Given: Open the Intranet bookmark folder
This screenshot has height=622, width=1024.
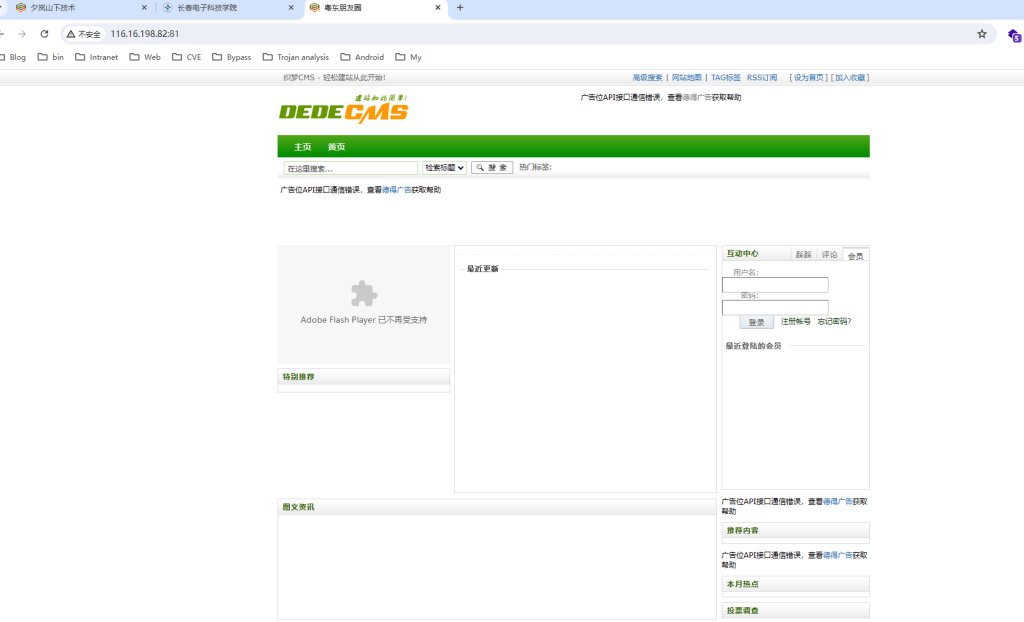Looking at the screenshot, I should 96,57.
